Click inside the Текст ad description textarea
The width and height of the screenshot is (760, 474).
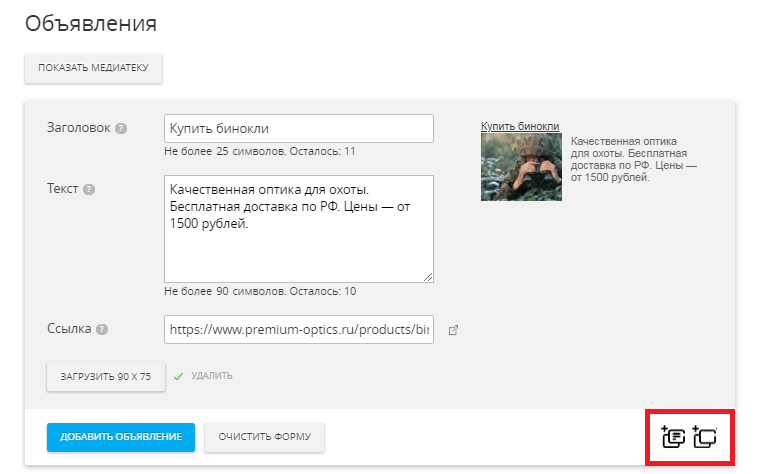[298, 228]
